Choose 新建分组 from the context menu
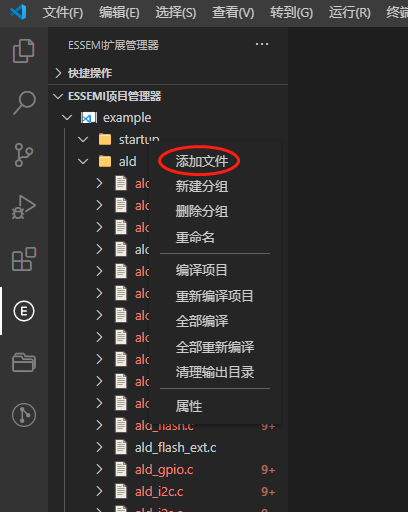The height and width of the screenshot is (512, 408). pyautogui.click(x=202, y=186)
